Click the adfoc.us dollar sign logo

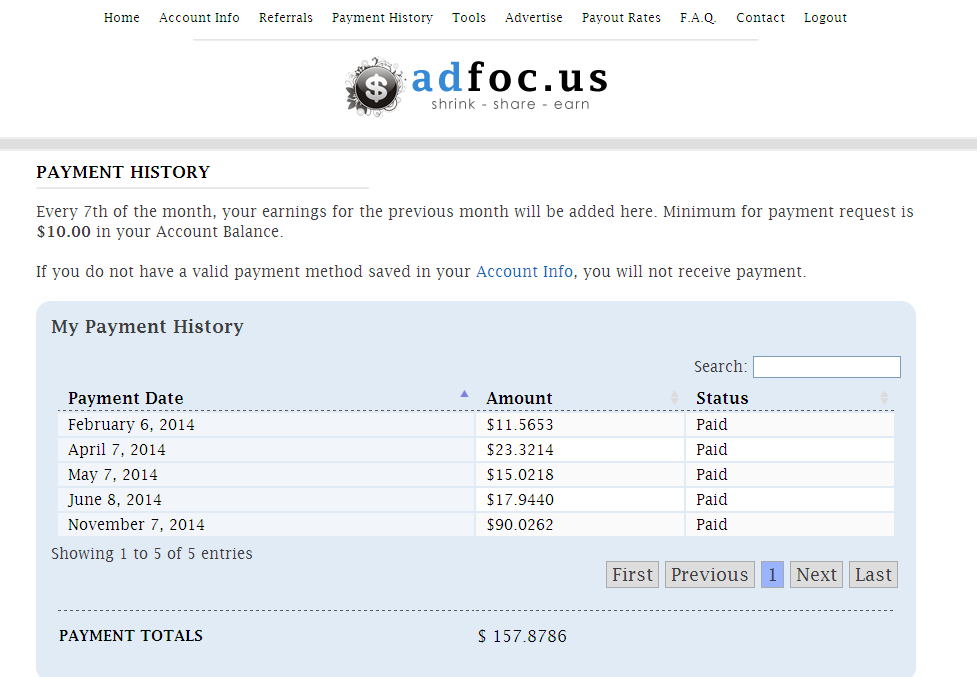[x=375, y=87]
